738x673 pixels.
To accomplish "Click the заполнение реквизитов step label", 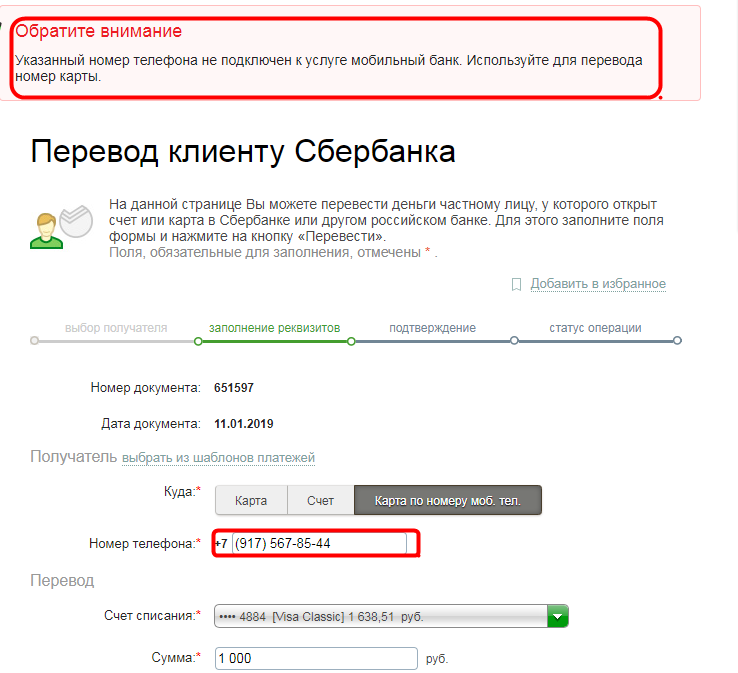I will [274, 328].
